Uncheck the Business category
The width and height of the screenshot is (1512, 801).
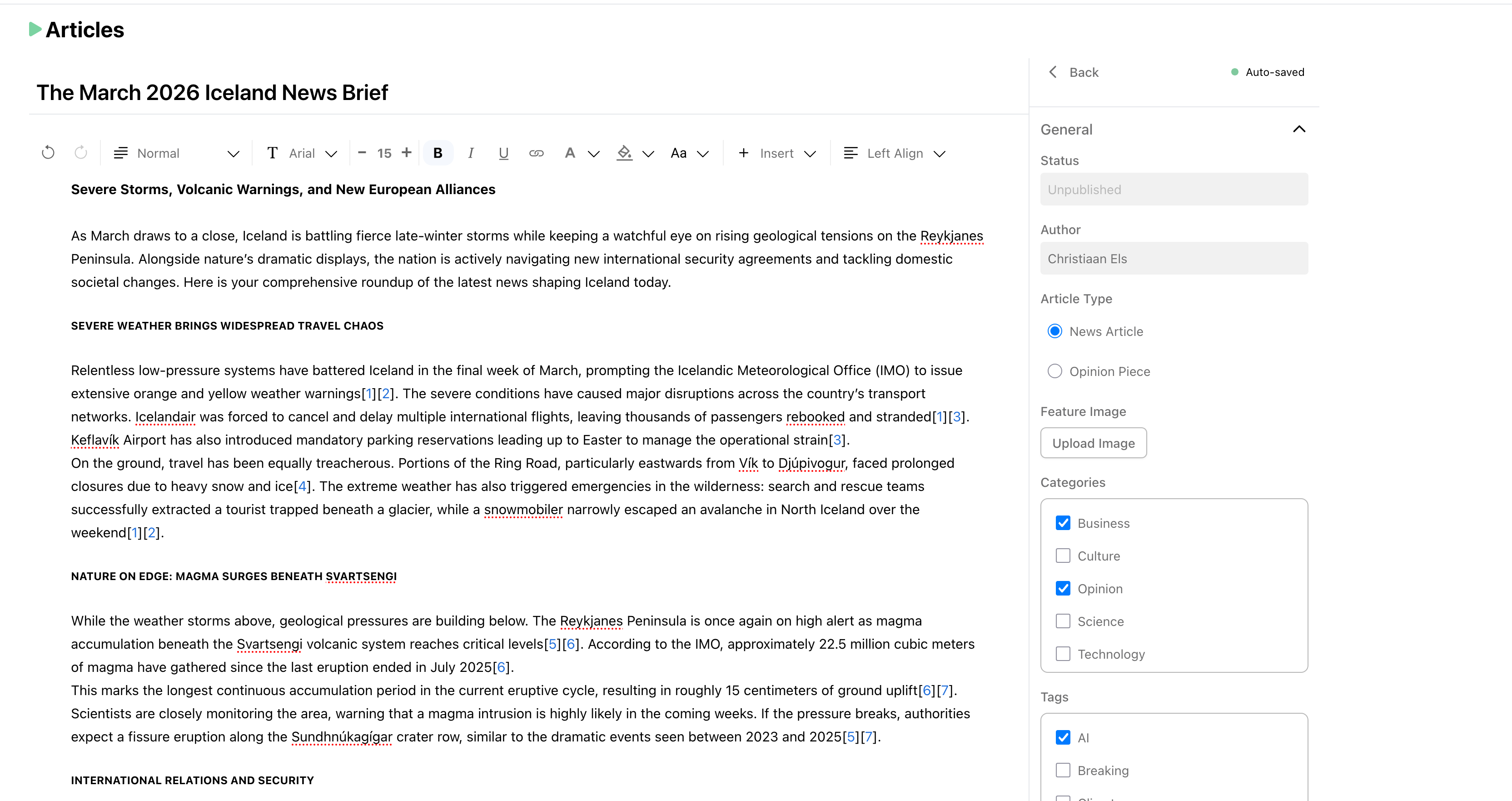(1062, 523)
